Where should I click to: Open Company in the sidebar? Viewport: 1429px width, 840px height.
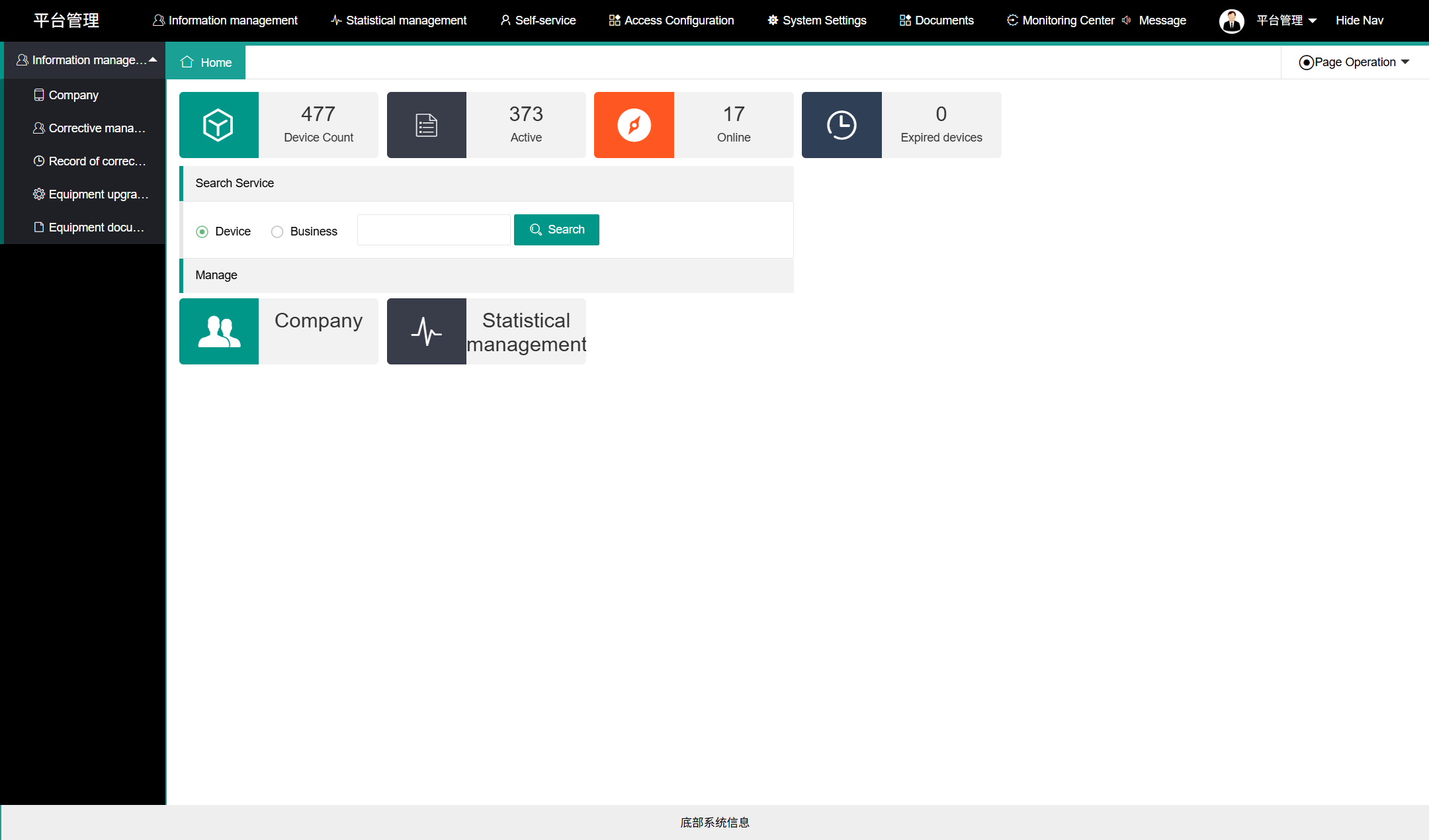click(84, 95)
